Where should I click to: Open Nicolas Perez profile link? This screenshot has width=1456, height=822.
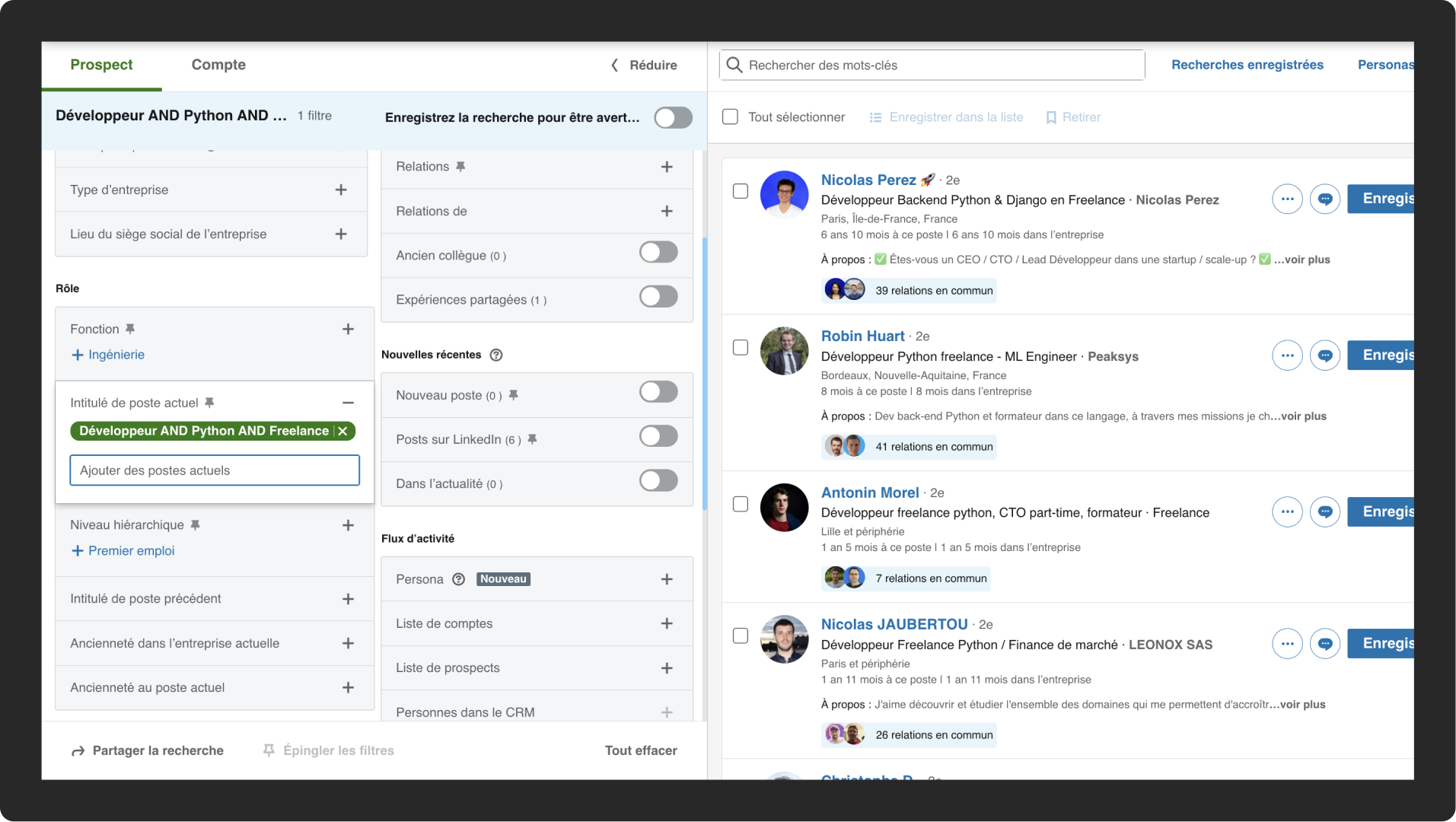pyautogui.click(x=868, y=180)
